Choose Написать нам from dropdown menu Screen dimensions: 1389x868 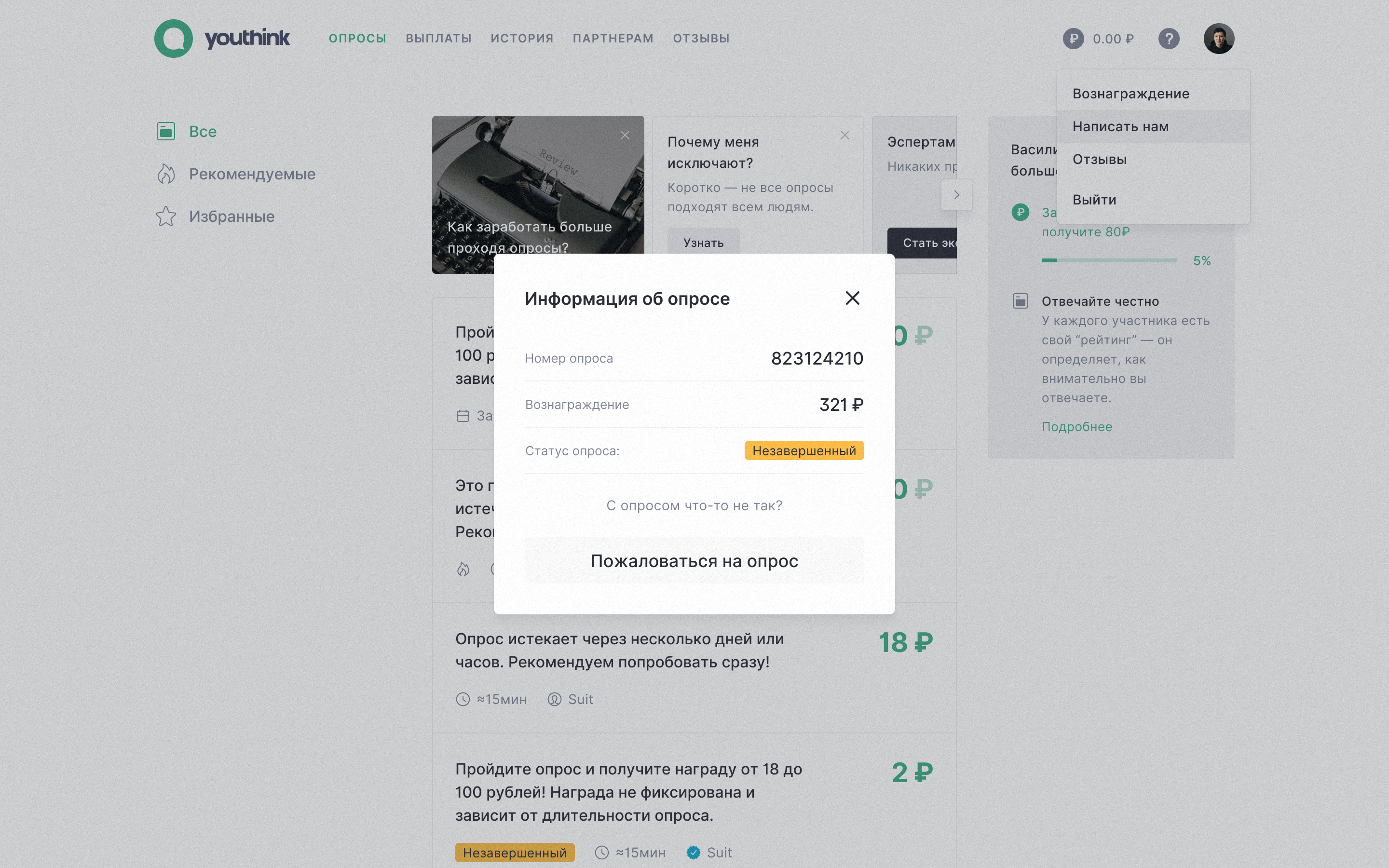[1120, 126]
